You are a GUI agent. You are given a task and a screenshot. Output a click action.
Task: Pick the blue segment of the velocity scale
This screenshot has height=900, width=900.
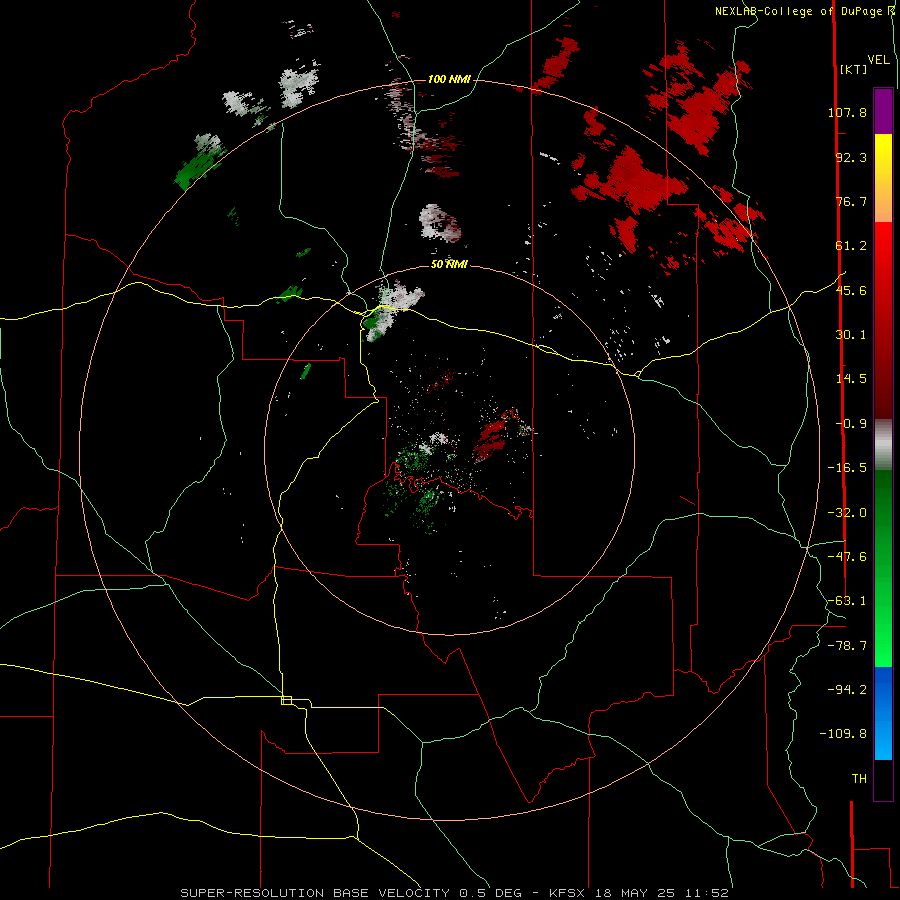click(x=883, y=713)
